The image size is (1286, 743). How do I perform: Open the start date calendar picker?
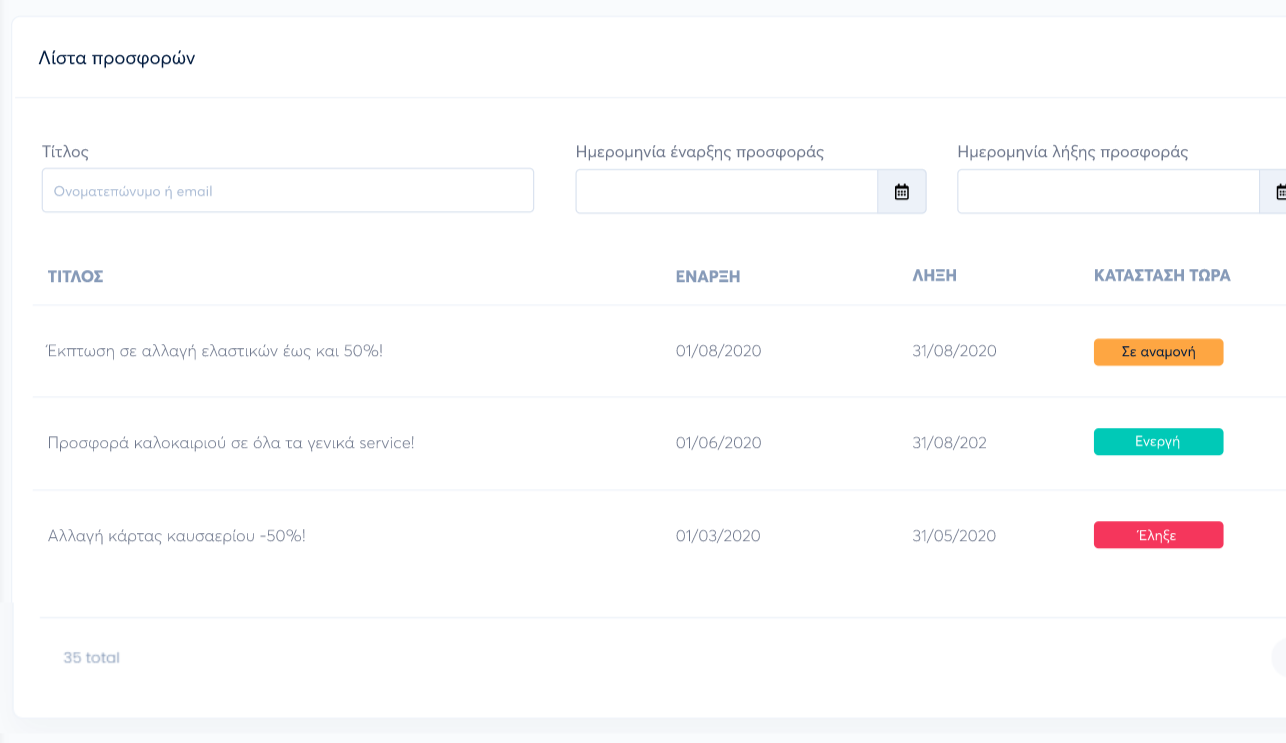pyautogui.click(x=901, y=191)
